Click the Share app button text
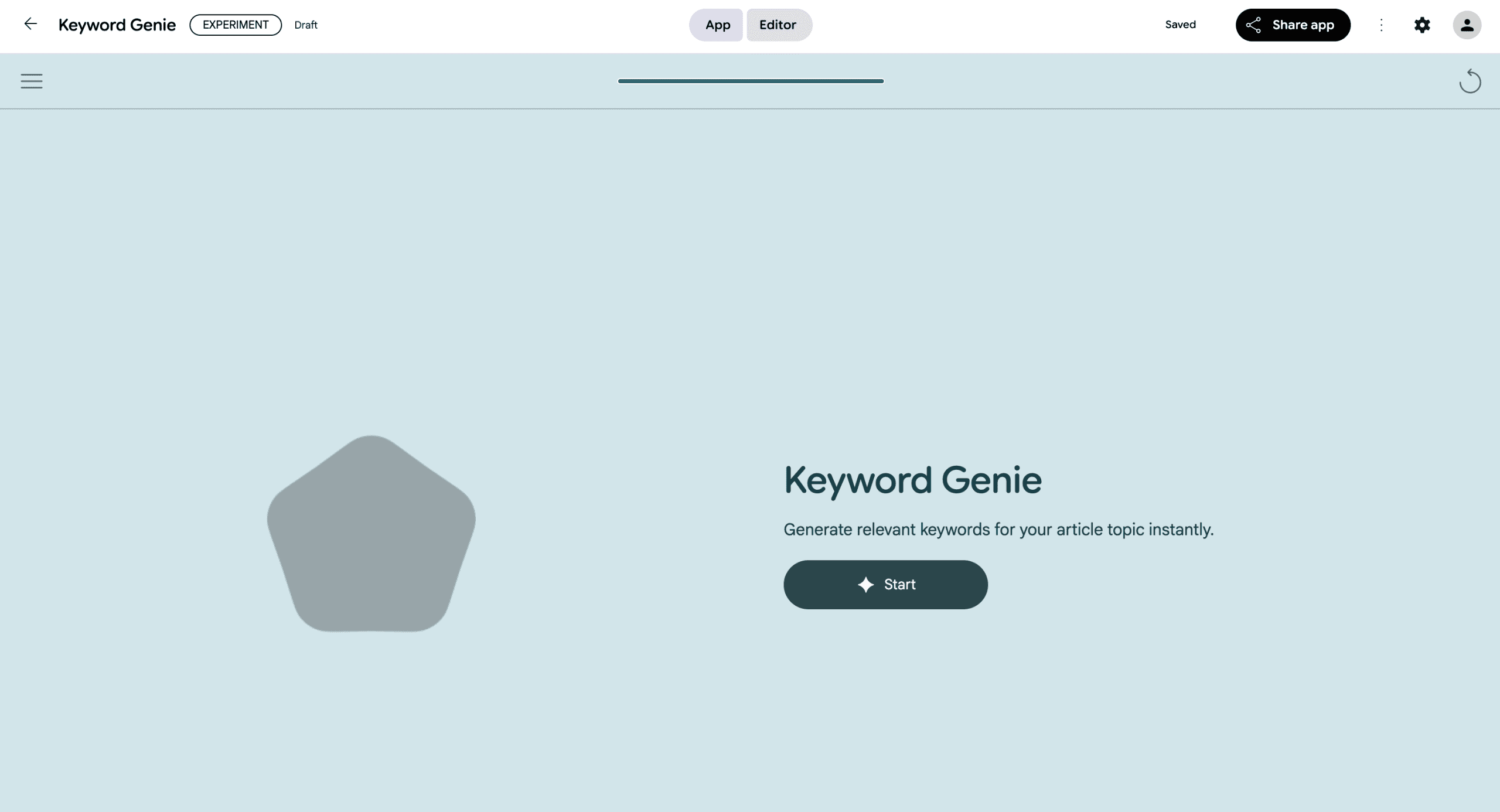Screen dimensions: 1500x812 tap(1303, 25)
